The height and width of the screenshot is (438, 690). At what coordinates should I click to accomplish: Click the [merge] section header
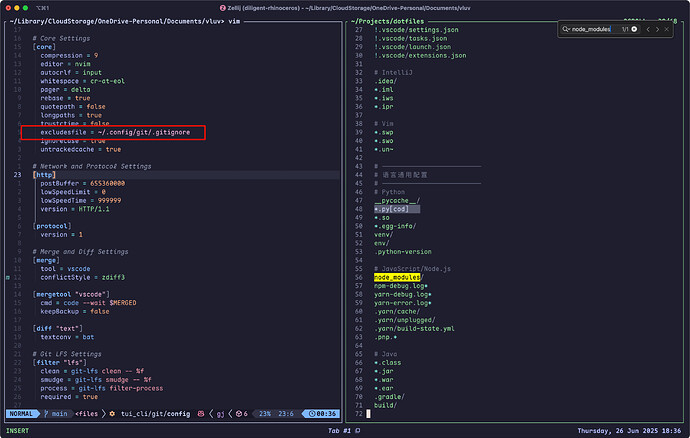(x=46, y=260)
